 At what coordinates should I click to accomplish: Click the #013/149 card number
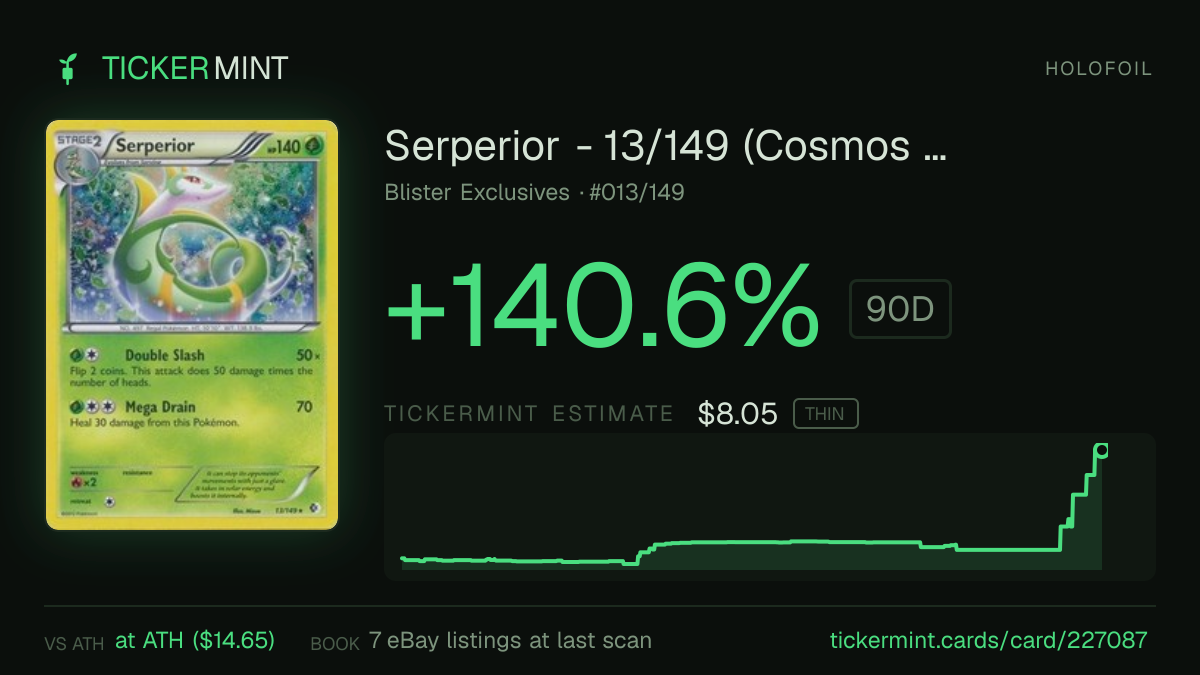[637, 192]
